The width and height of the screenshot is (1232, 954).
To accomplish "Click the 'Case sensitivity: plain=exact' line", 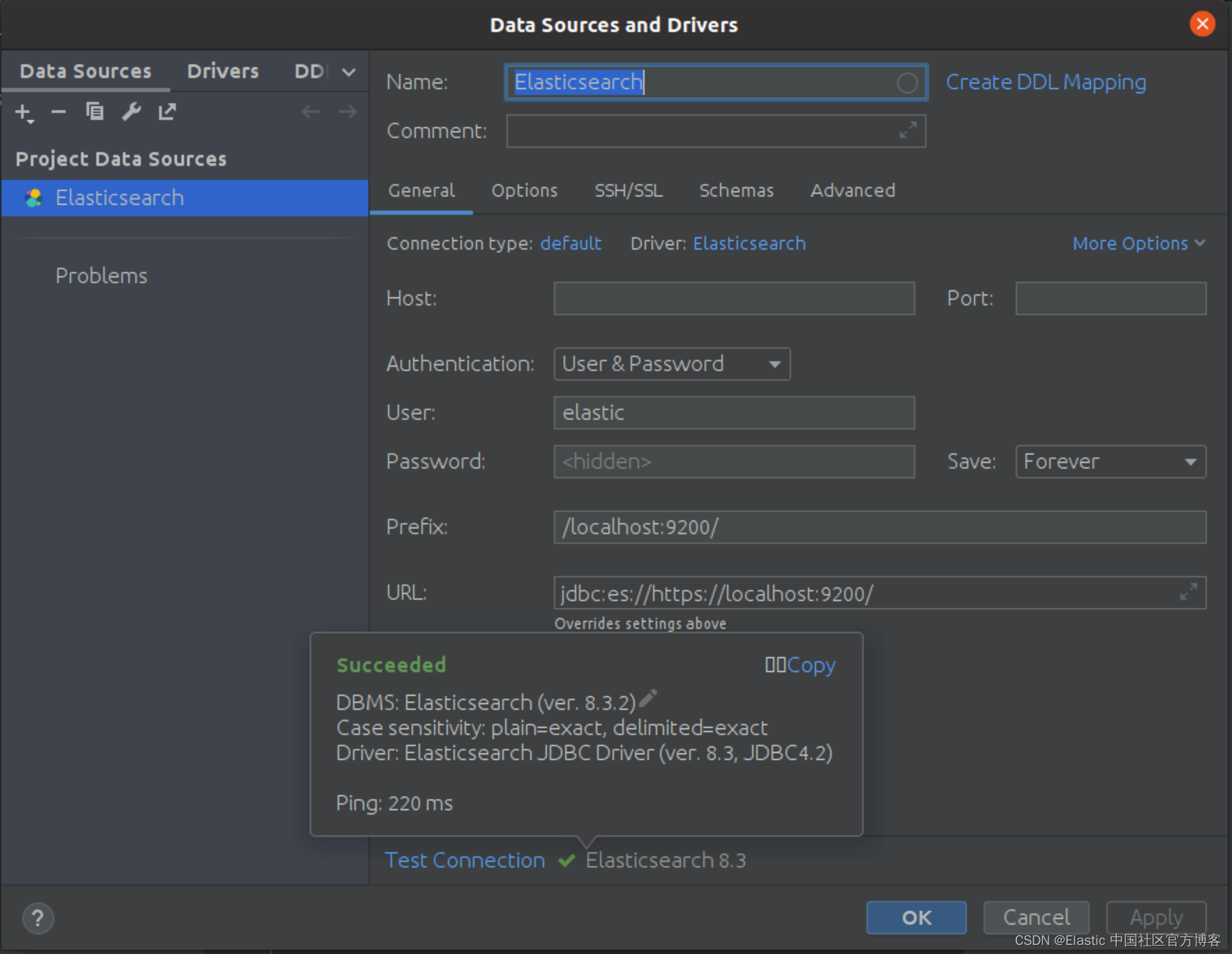I will click(552, 728).
